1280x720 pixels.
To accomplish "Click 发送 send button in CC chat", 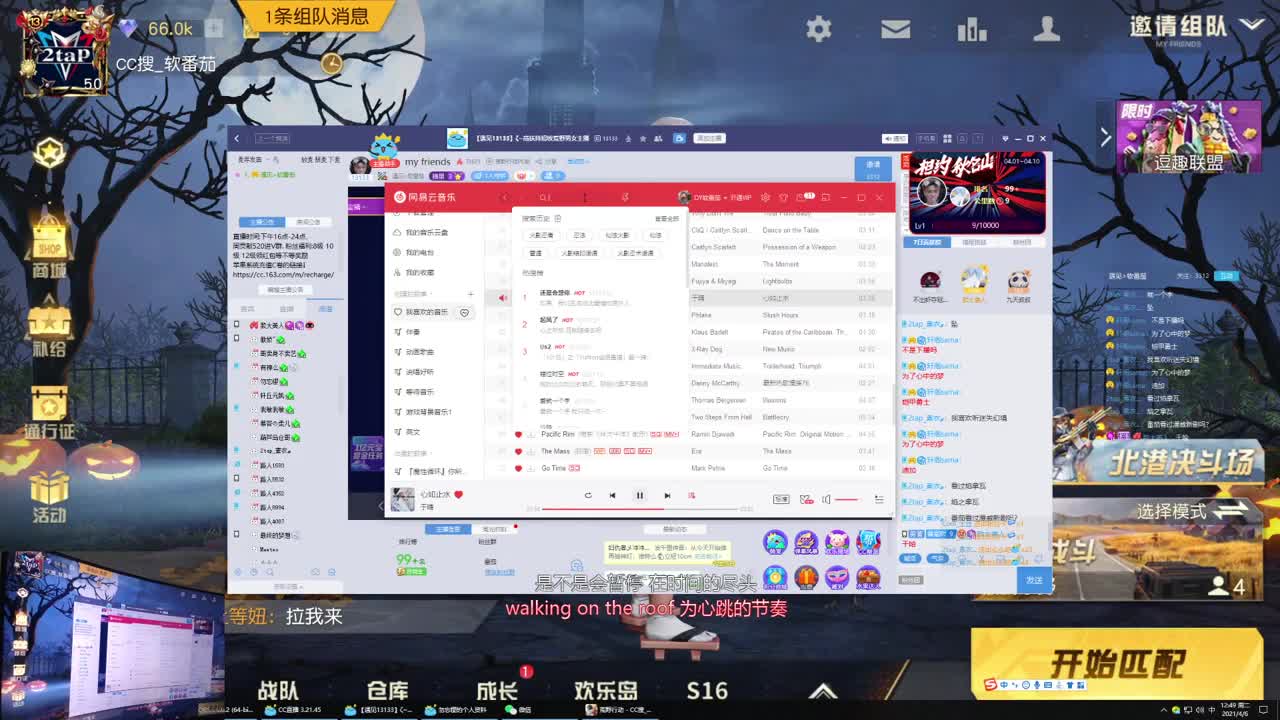I will [1034, 580].
